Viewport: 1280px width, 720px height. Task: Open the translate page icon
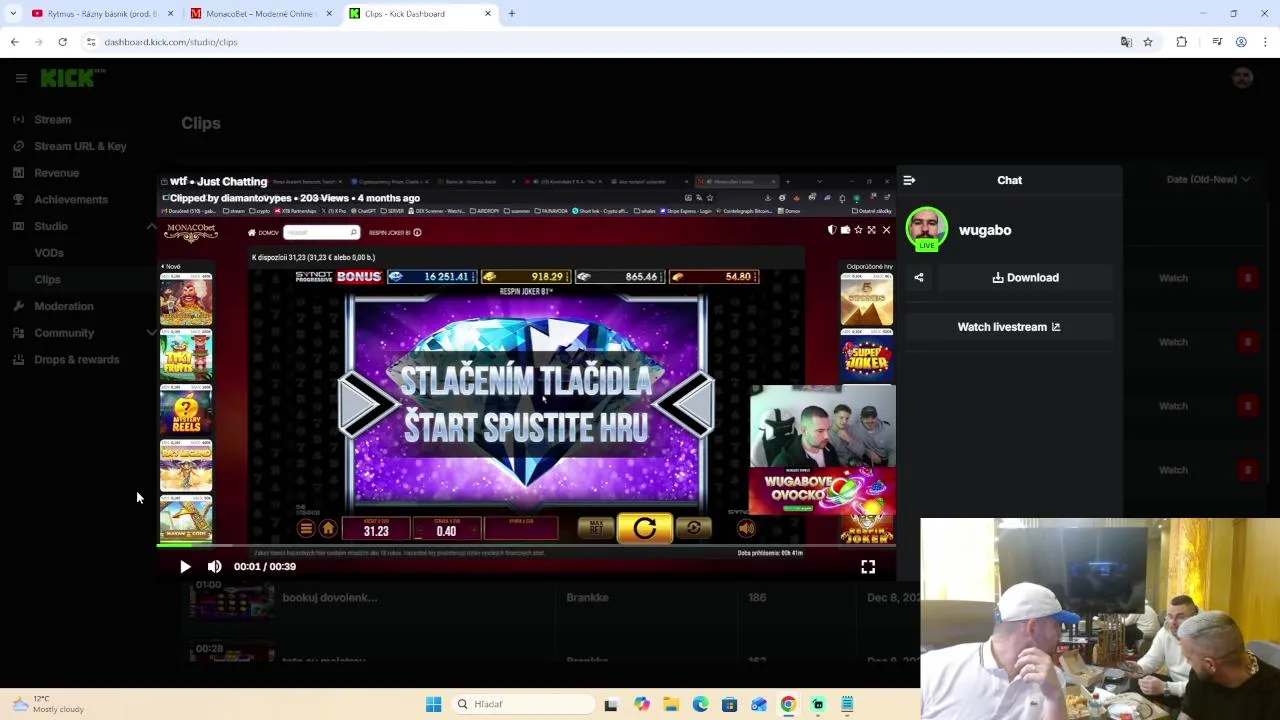tap(1126, 42)
